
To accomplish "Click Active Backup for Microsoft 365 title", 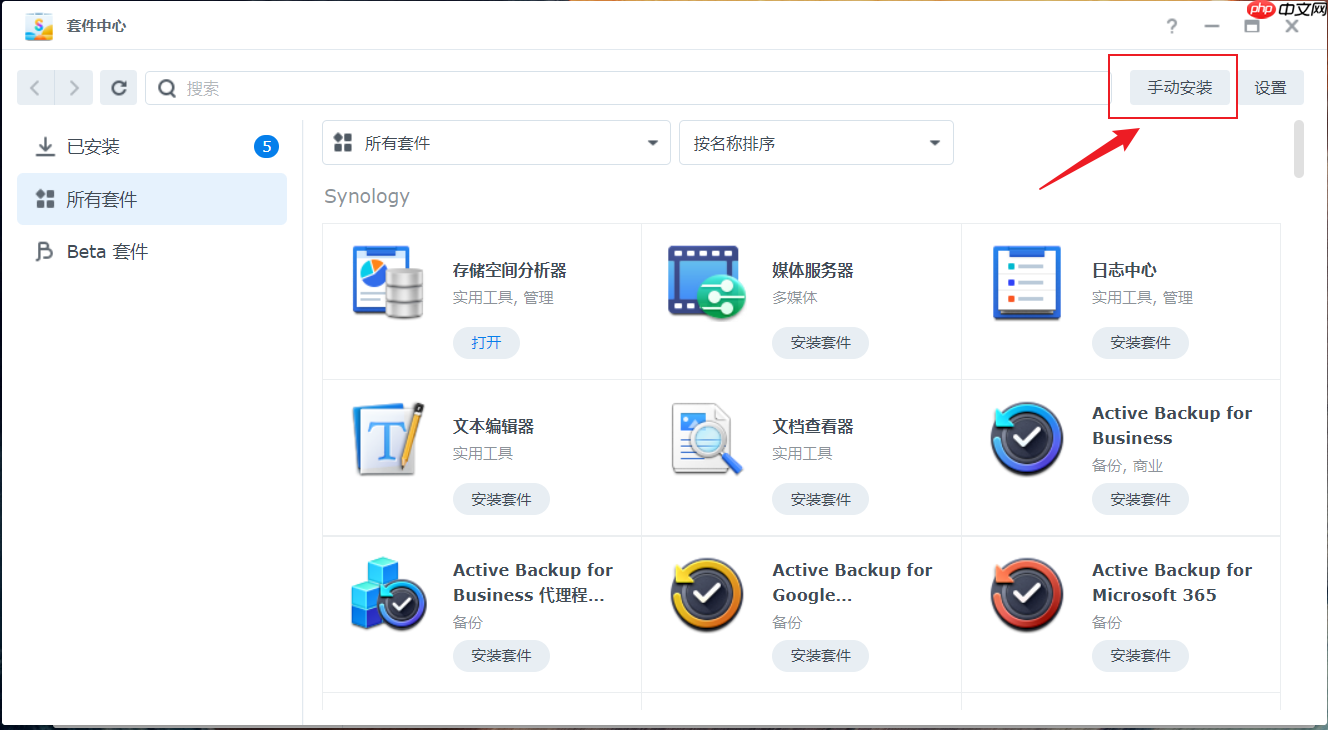I will [x=1172, y=582].
